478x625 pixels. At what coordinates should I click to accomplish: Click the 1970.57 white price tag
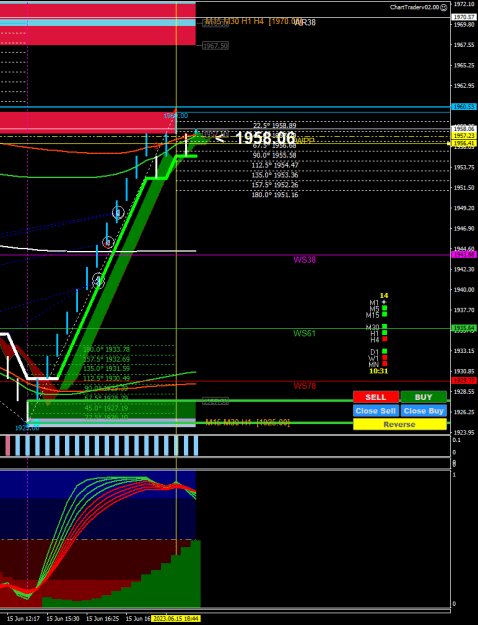(x=464, y=17)
